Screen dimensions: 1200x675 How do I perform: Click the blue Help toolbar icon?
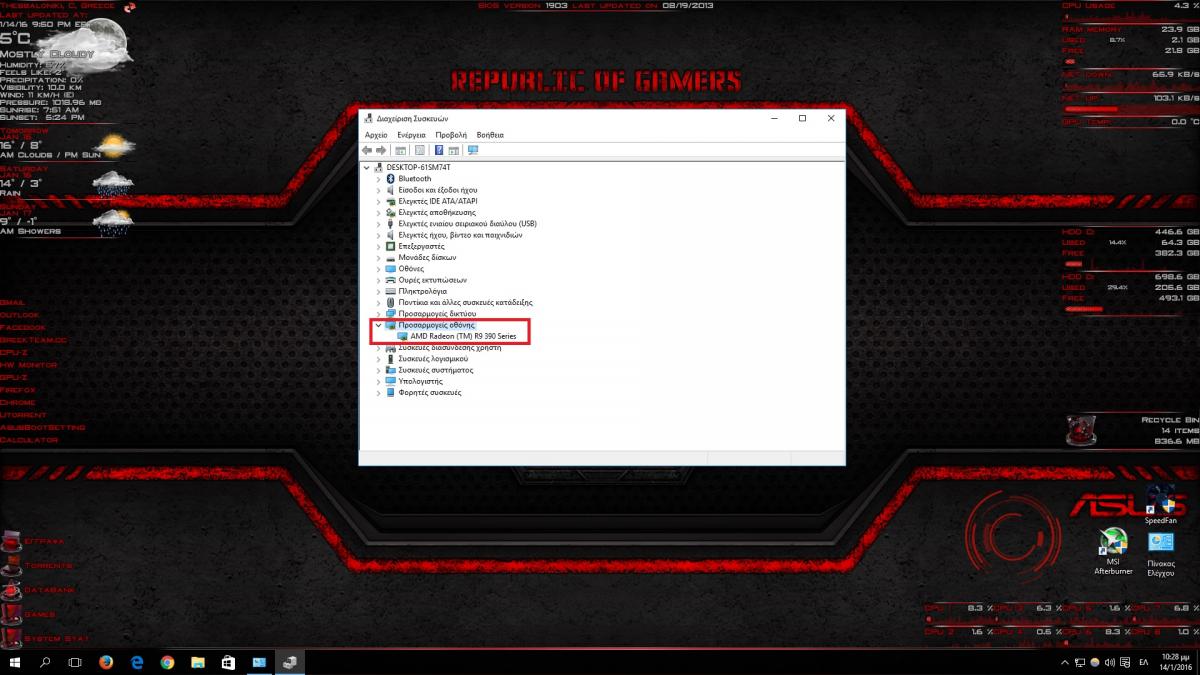tap(439, 150)
